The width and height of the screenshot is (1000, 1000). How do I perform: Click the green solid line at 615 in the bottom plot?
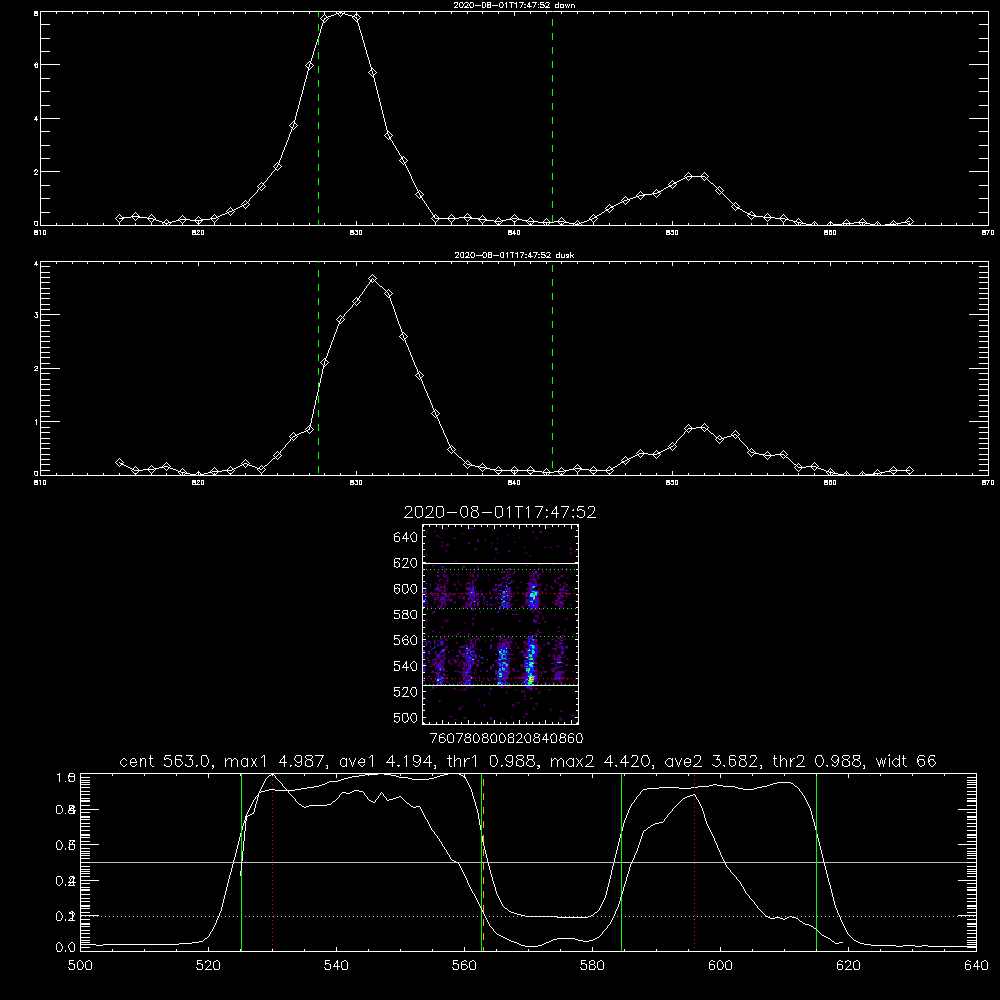[x=816, y=861]
